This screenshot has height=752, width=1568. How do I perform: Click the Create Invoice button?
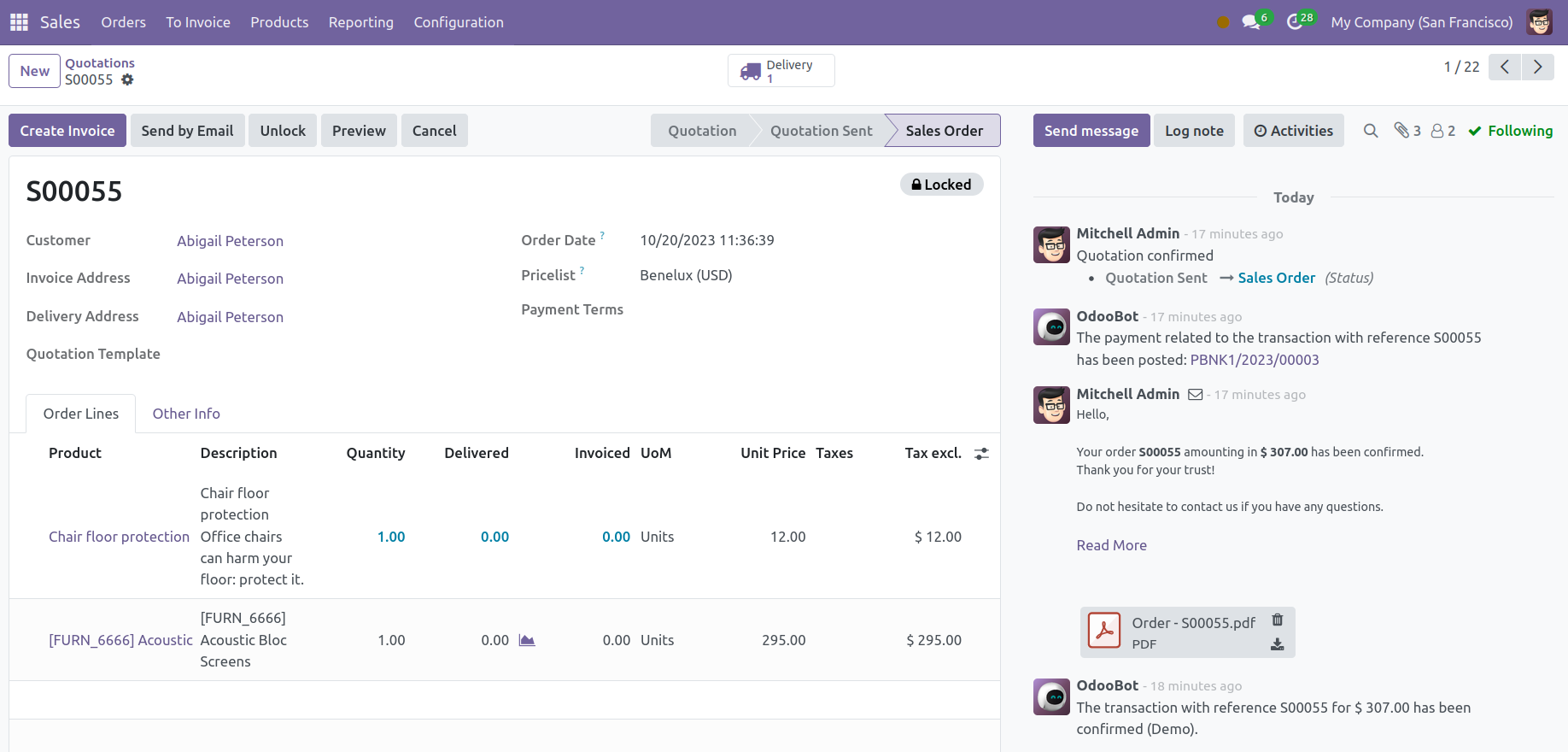[67, 131]
